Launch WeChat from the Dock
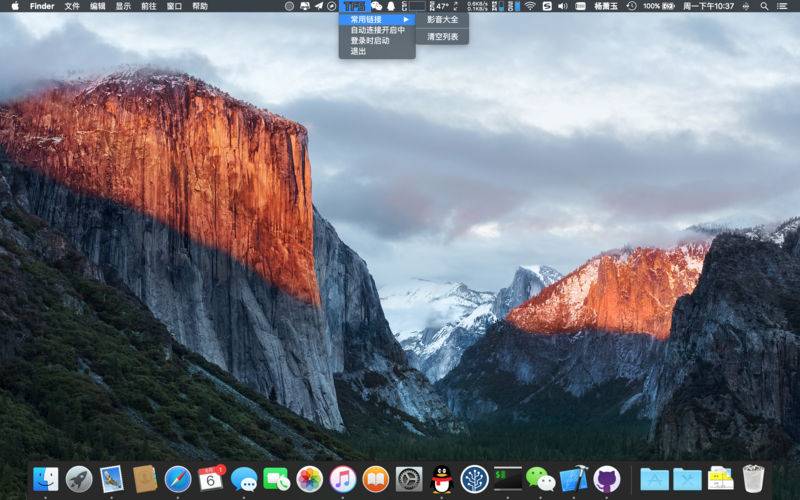Image resolution: width=800 pixels, height=500 pixels. [x=540, y=480]
